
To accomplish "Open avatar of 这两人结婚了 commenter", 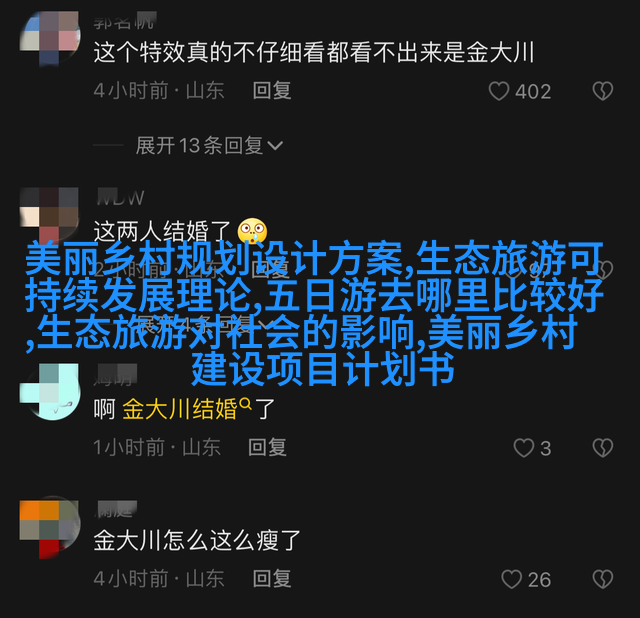I will (50, 213).
